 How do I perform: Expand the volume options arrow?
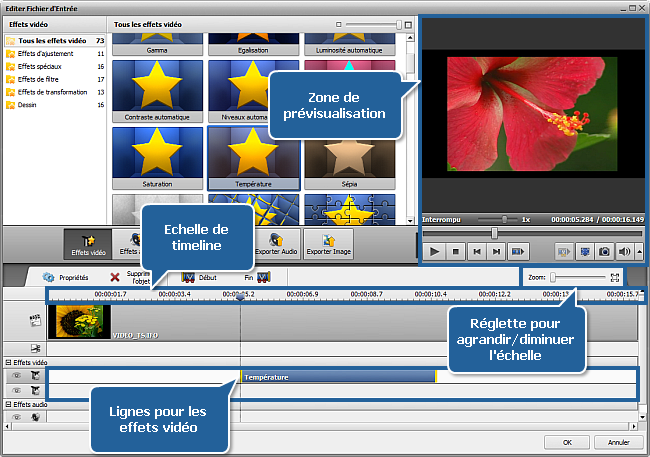tap(639, 252)
